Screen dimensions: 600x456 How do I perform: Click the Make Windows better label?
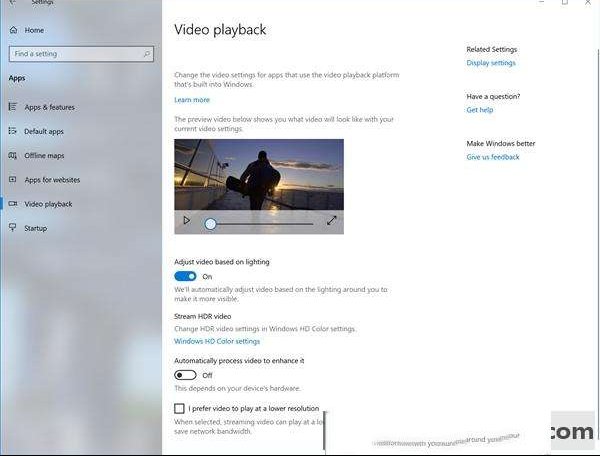[501, 143]
